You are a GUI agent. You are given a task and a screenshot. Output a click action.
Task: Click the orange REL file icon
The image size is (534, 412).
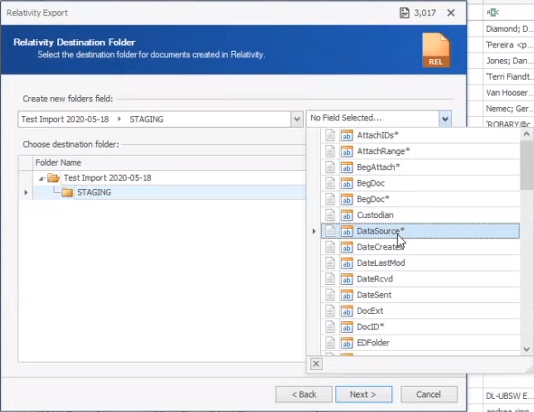[x=436, y=50]
